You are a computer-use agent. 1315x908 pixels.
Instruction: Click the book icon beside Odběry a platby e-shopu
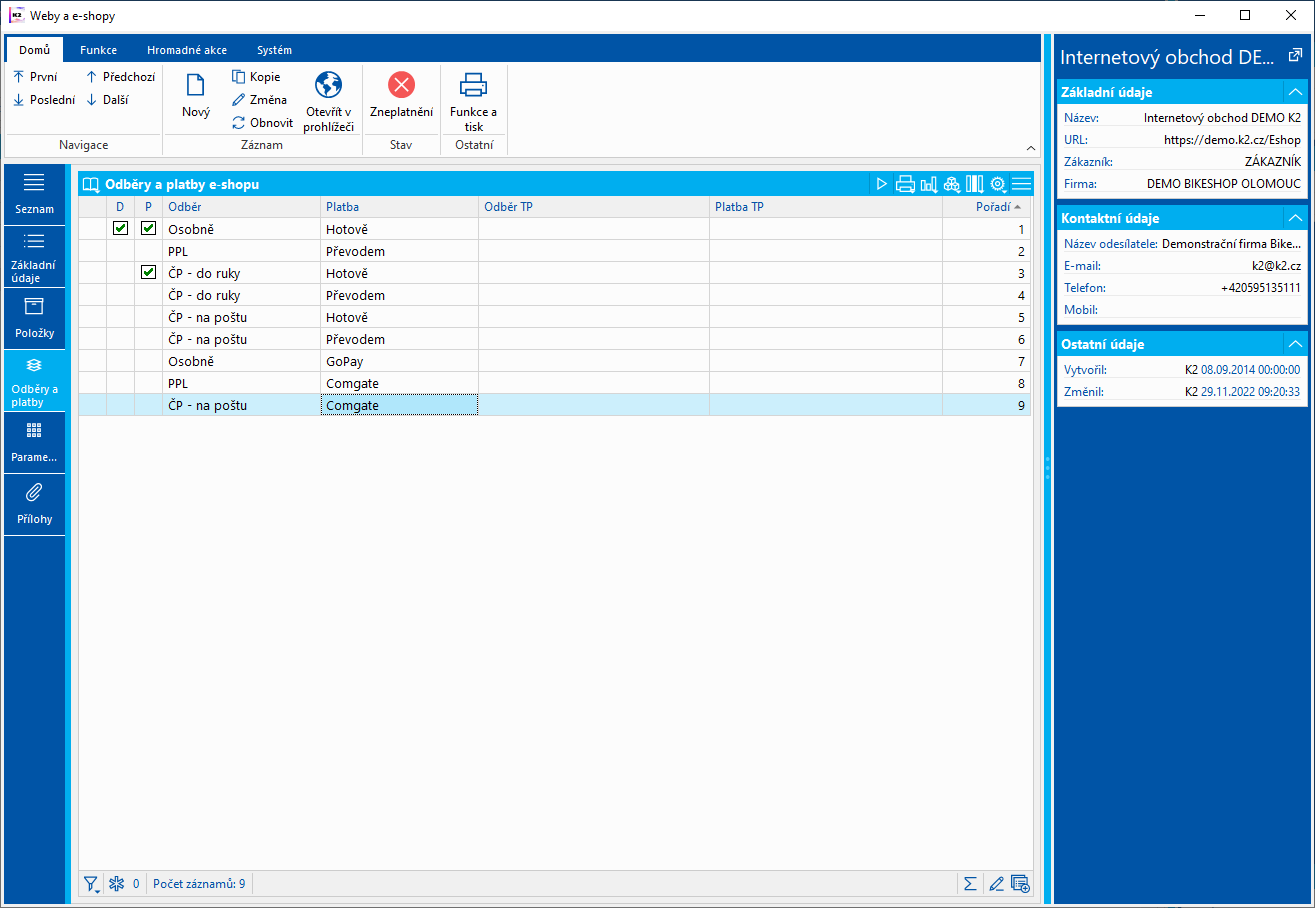coord(91,184)
